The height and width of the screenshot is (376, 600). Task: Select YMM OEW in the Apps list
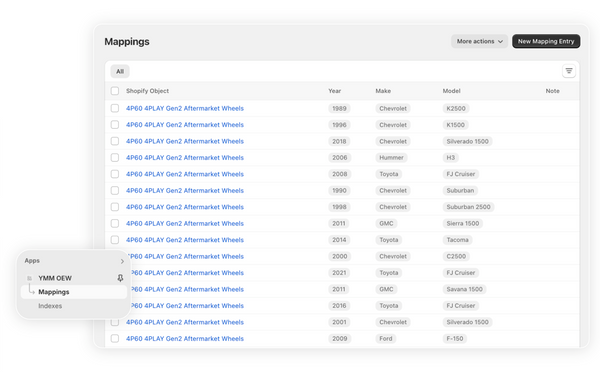pyautogui.click(x=55, y=278)
